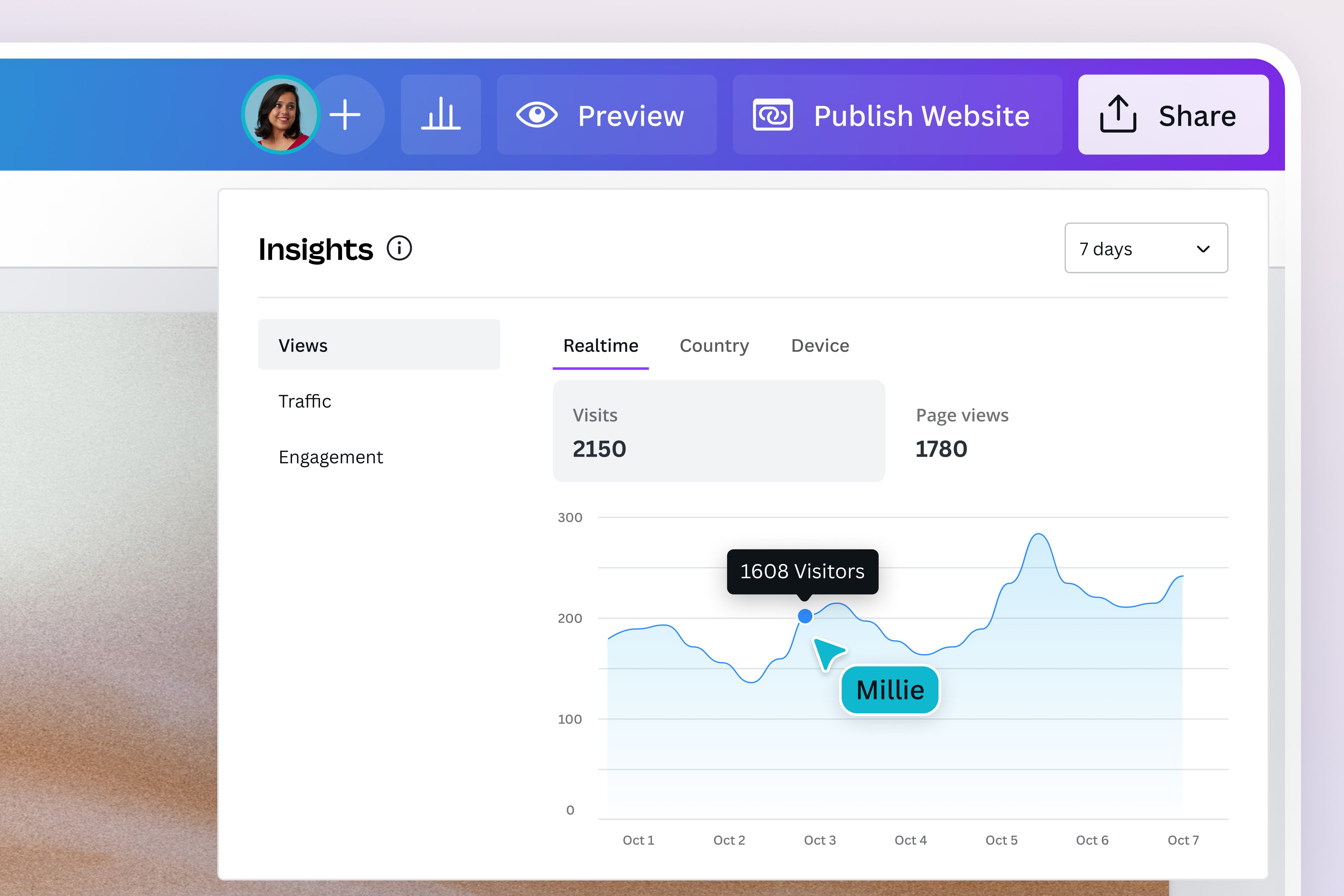
Task: Select the Visits metric card
Action: 718,431
